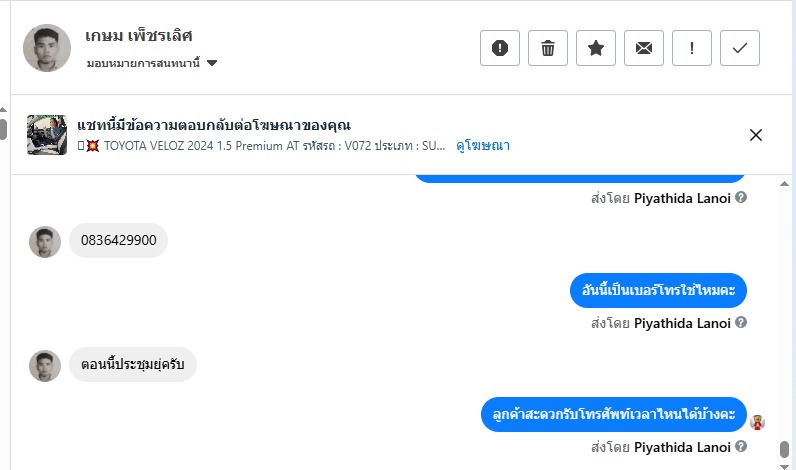Click customer name เกษม เพ็ชรเลิศ in header
796x470 pixels.
[x=139, y=36]
